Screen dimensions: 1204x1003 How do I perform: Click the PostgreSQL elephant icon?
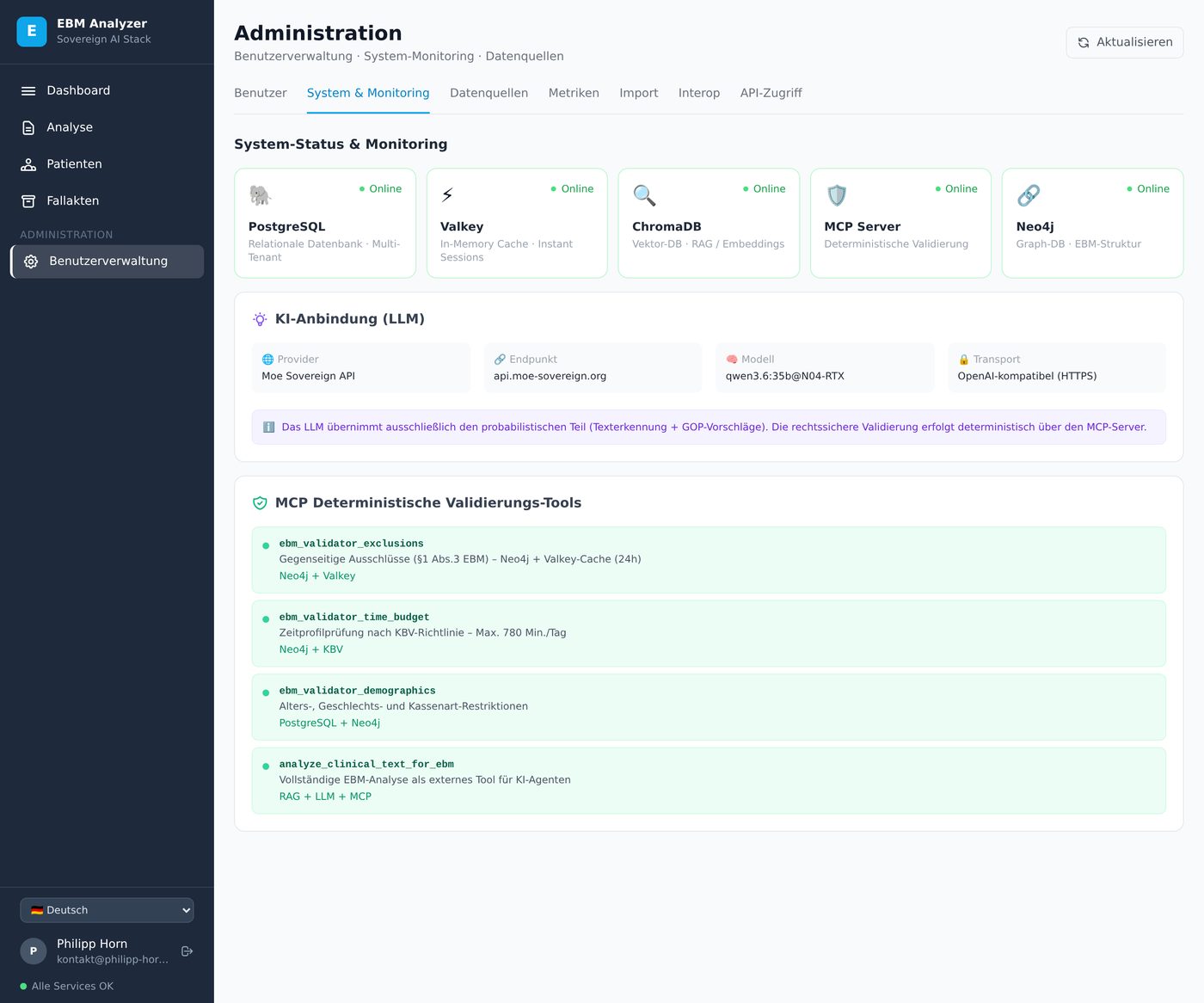click(x=260, y=195)
